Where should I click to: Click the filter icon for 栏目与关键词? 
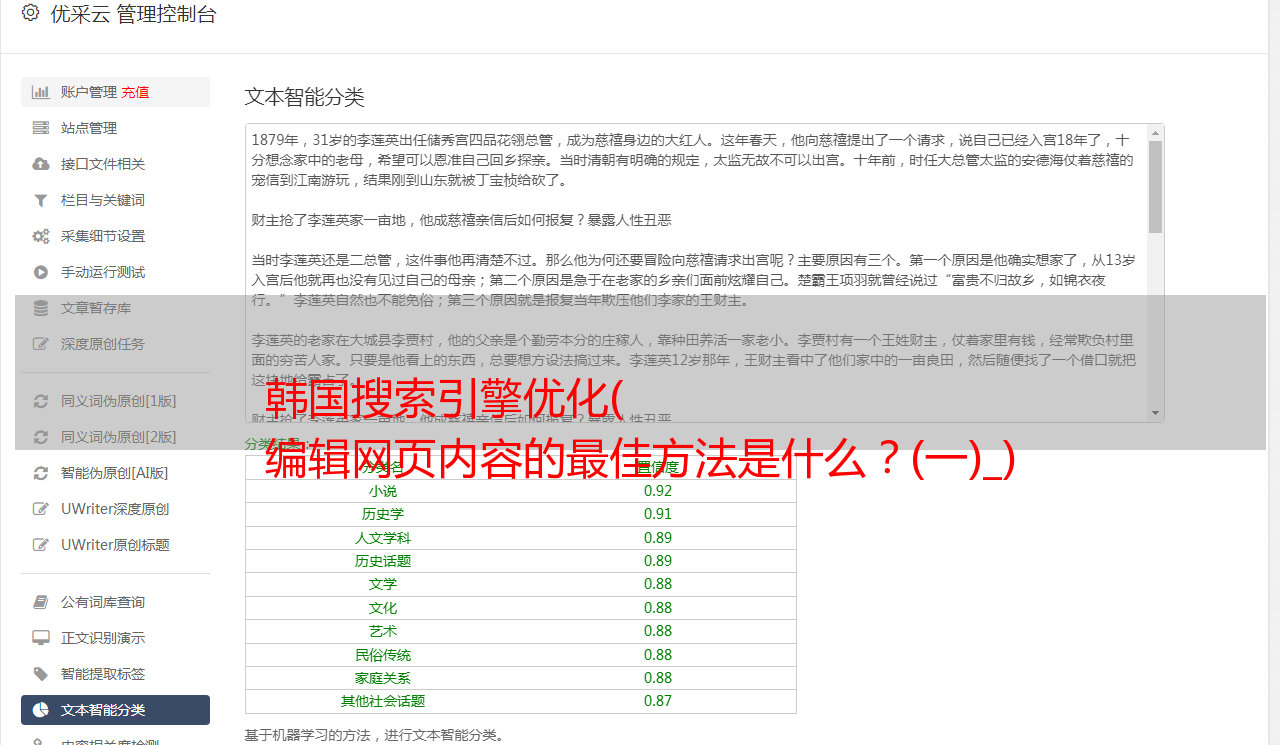click(41, 200)
